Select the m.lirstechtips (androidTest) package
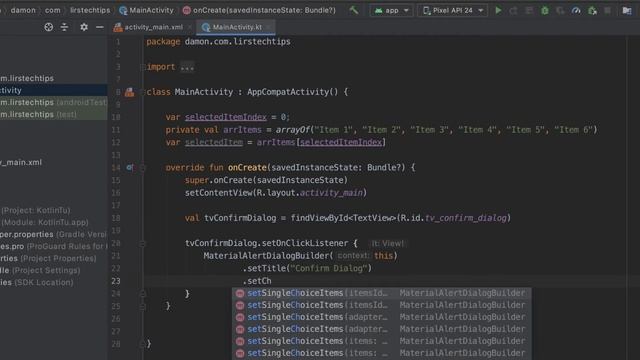Screen dimensions: 640x360 pyautogui.click(x=53, y=102)
